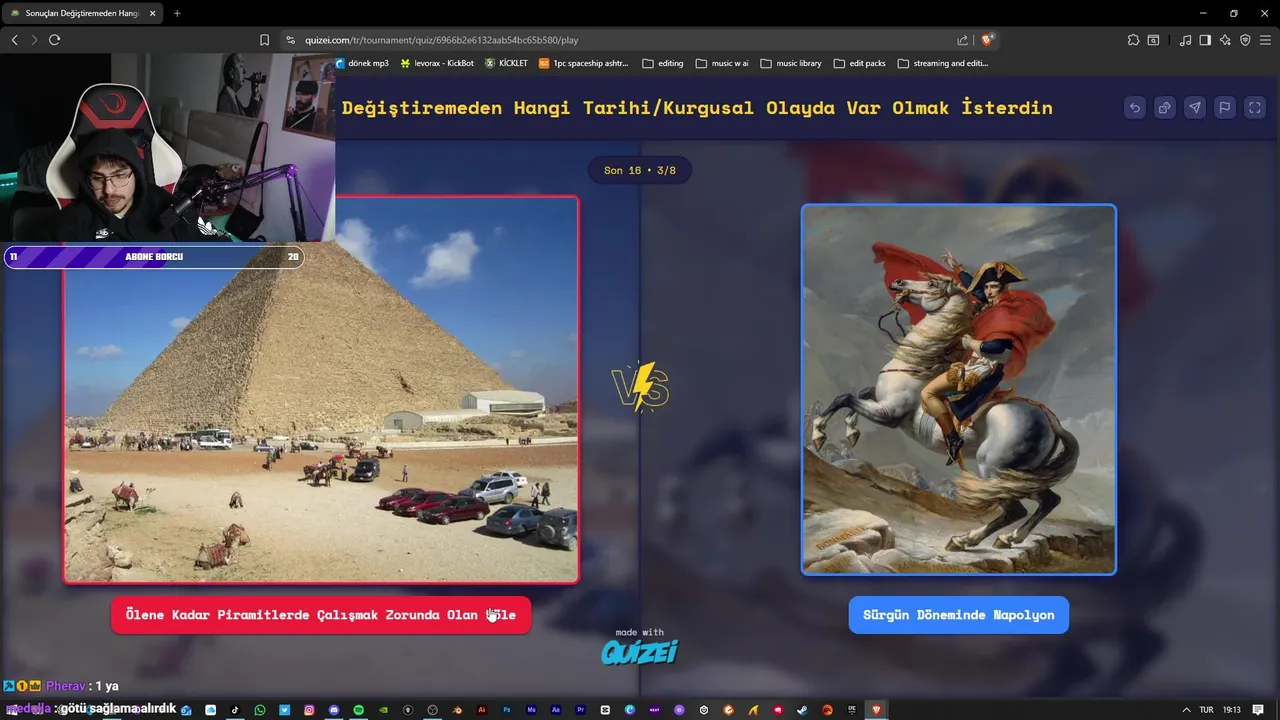Open the levorax - KickBot bookmark
The width and height of the screenshot is (1280, 720).
(x=437, y=63)
